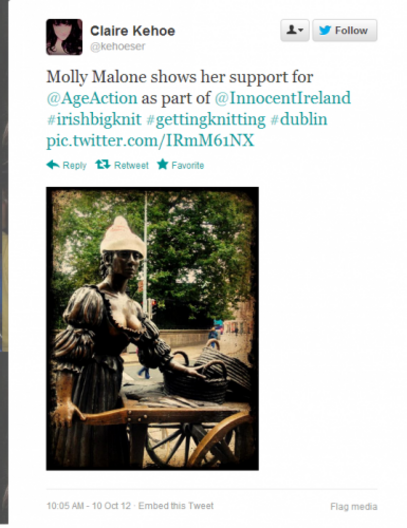The width and height of the screenshot is (407, 528).
Task: Open the @AgeAction mention
Action: 92,98
